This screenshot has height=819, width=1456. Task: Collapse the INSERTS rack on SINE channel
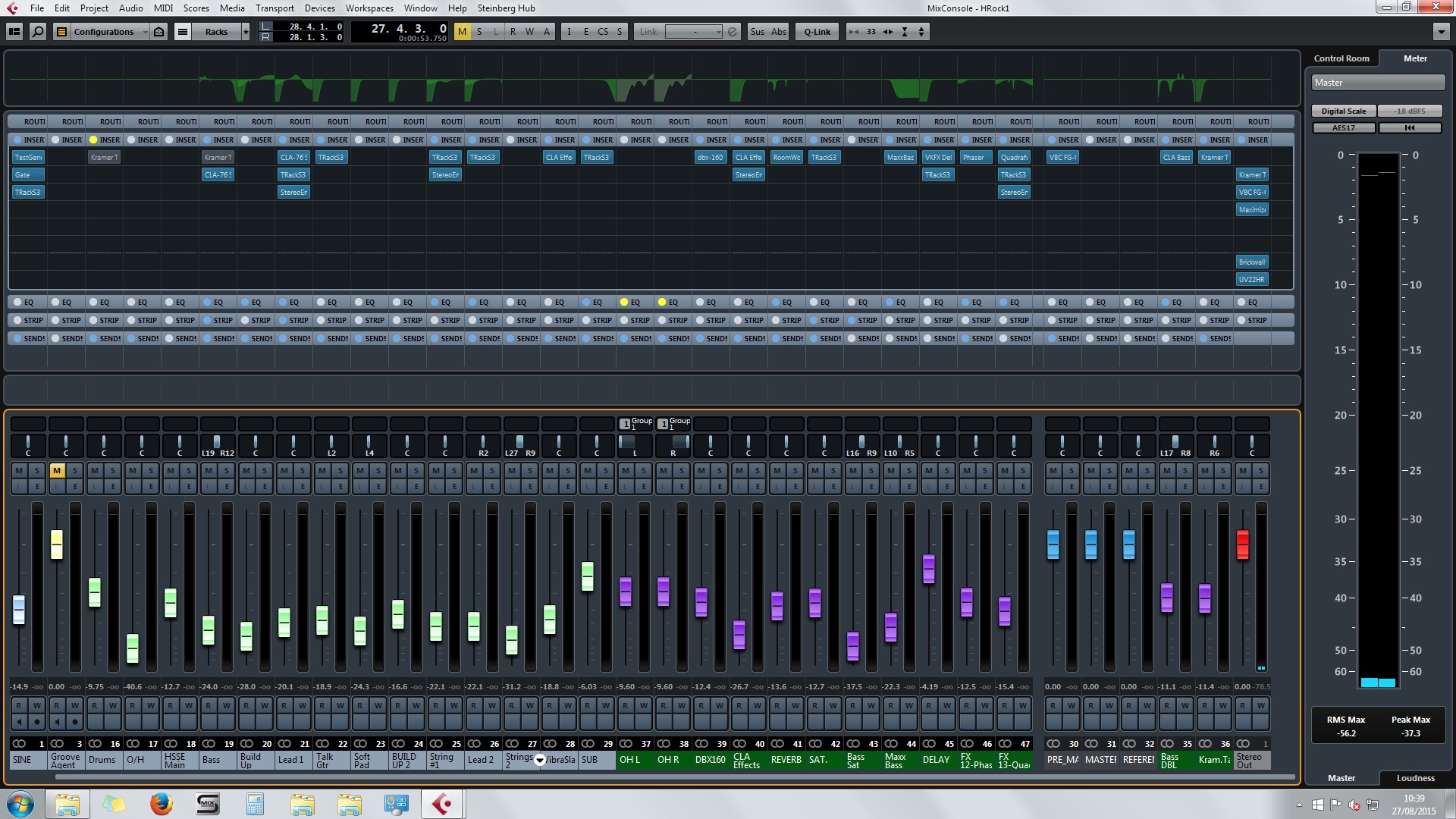coord(27,140)
